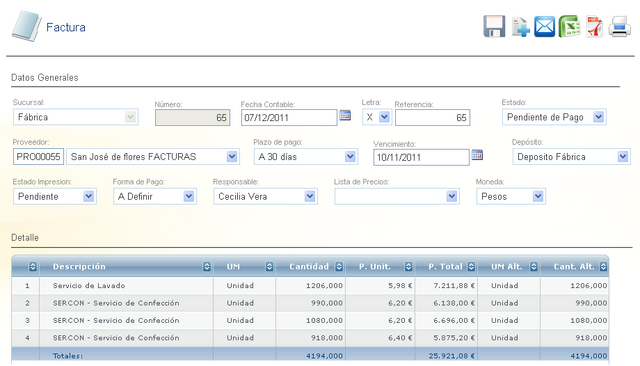Open the Depósito dropdown
Viewport: 640px width, 366px height.
pyautogui.click(x=571, y=157)
